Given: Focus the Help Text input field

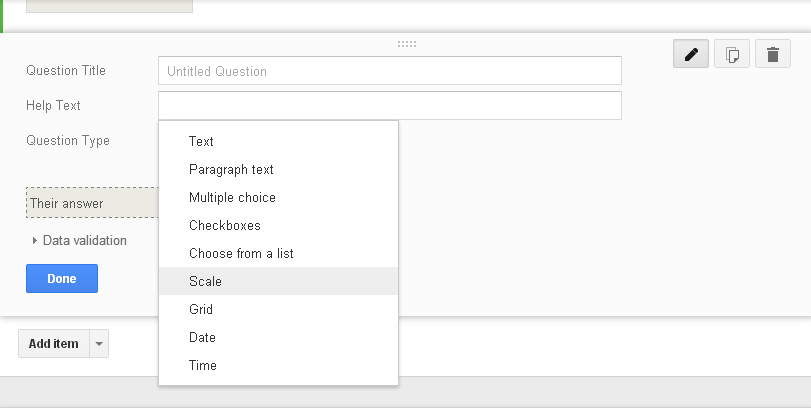Looking at the screenshot, I should (x=389, y=105).
